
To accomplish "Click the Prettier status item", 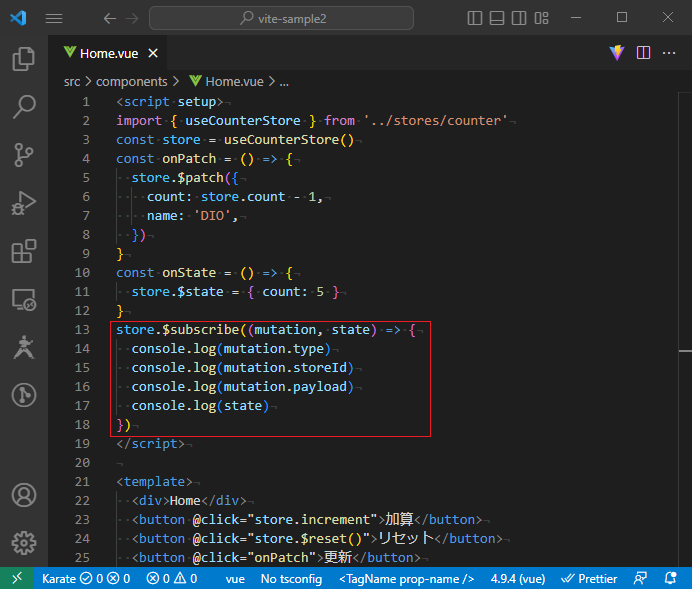I will 589,578.
